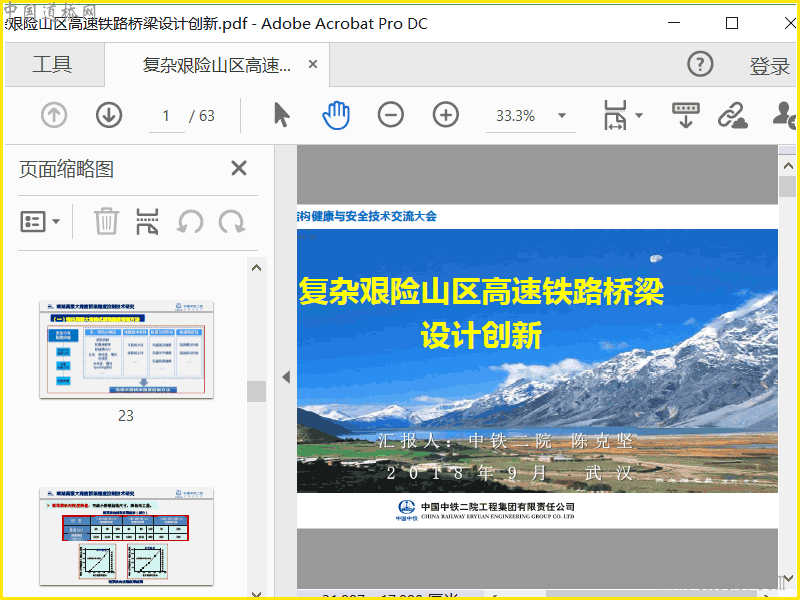
Task: Click the read mode keyboard-download icon
Action: [686, 115]
